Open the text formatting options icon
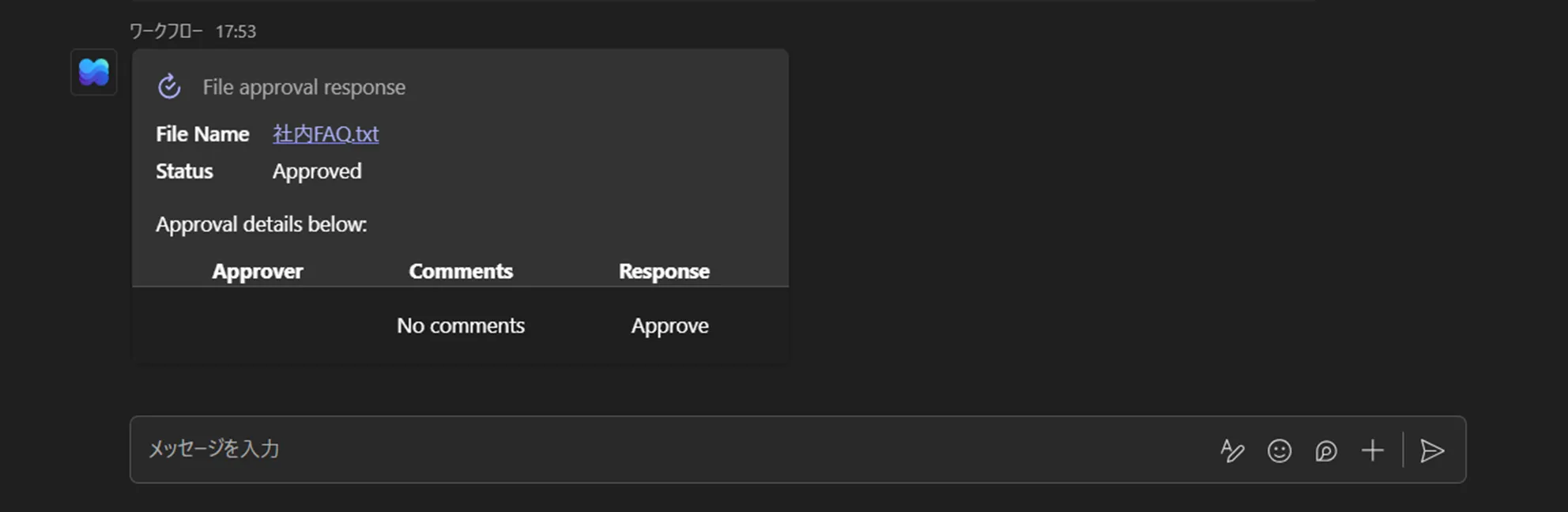 pos(1231,450)
